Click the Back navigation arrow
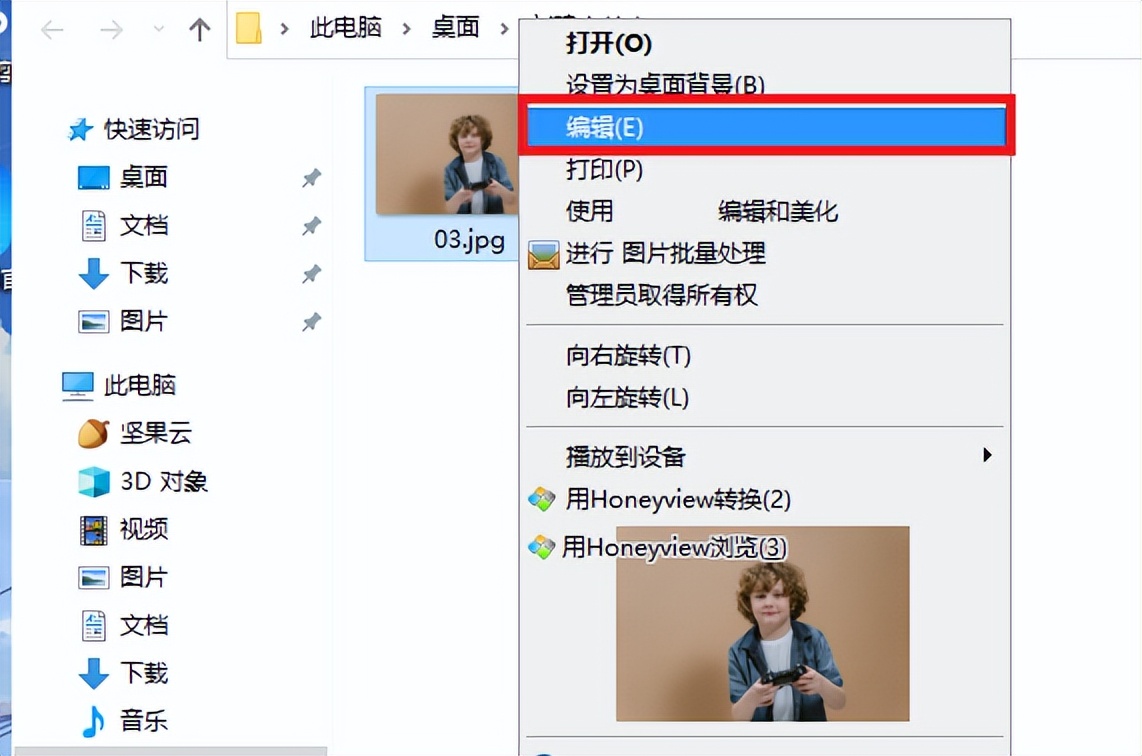 click(52, 29)
